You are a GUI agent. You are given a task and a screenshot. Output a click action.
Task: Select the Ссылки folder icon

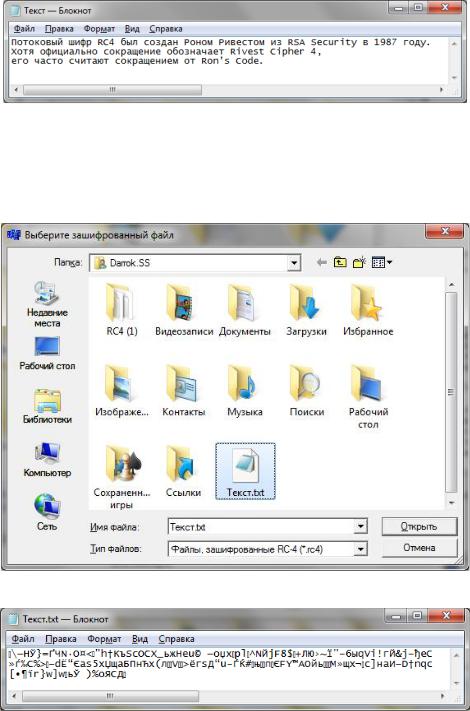click(184, 472)
